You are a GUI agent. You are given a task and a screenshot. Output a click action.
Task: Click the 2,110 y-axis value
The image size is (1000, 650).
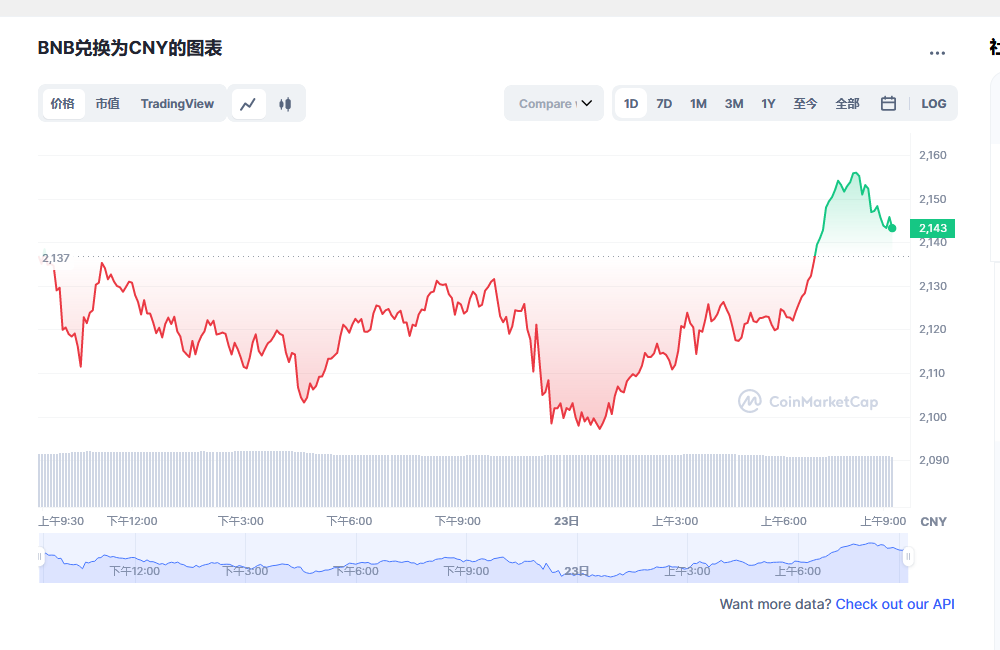click(932, 373)
